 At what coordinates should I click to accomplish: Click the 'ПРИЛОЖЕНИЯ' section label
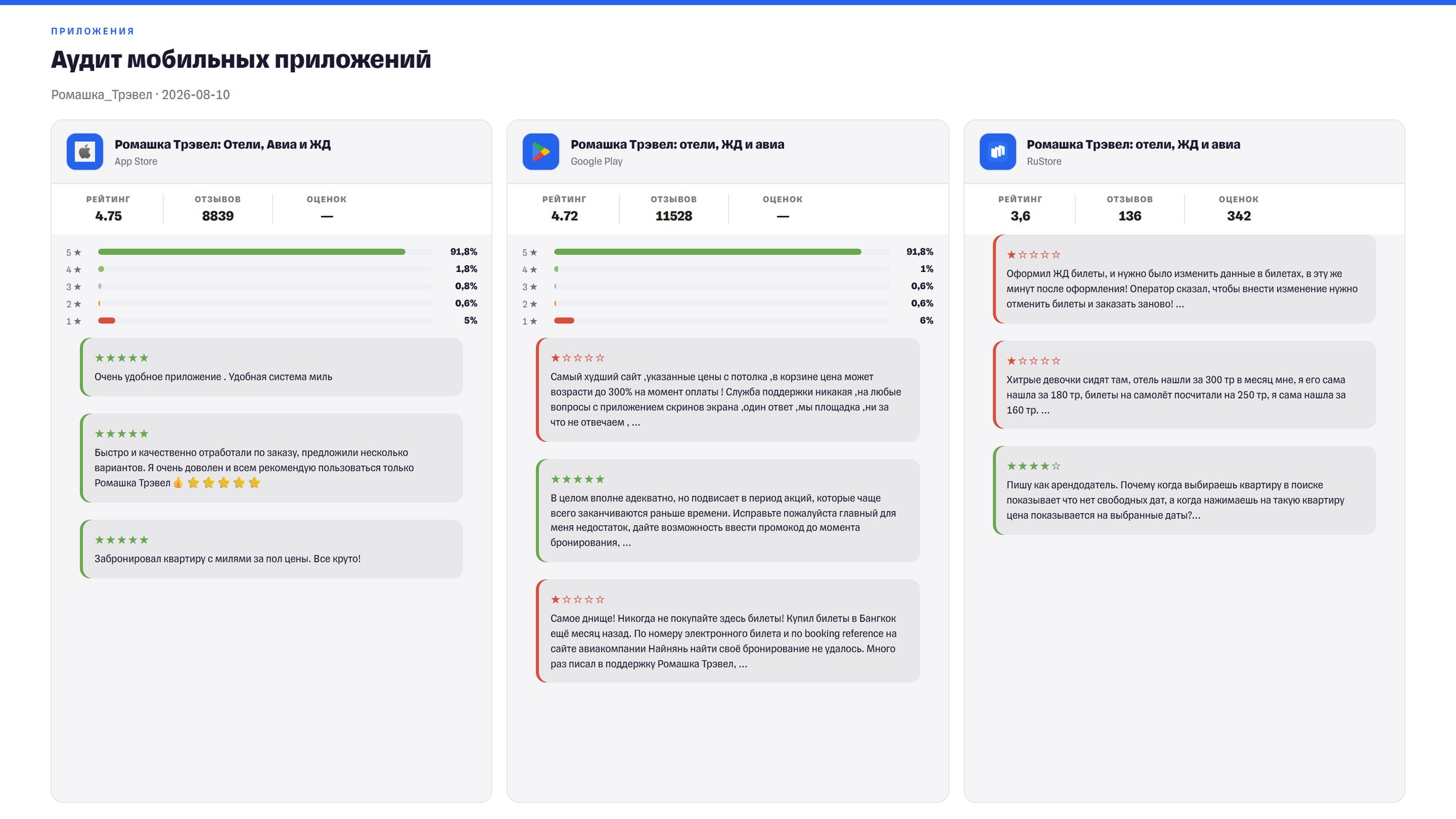(93, 31)
